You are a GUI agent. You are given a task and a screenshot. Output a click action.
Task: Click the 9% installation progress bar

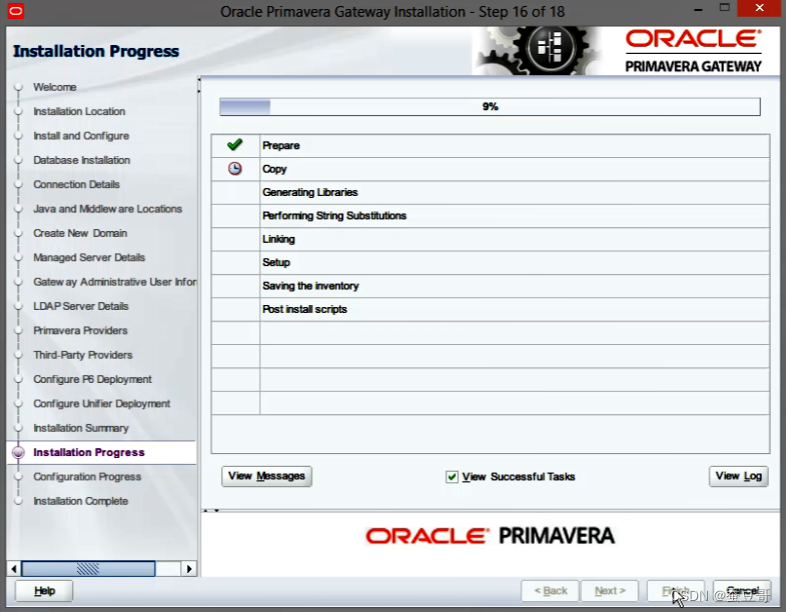click(x=490, y=107)
